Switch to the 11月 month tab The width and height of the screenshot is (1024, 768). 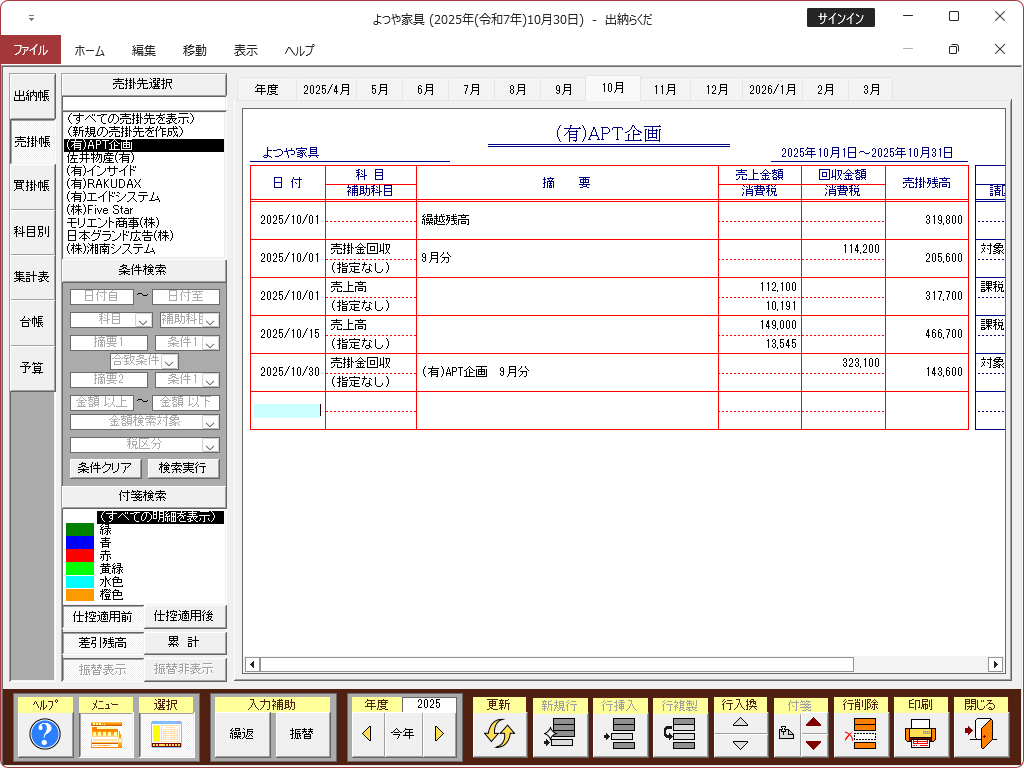tap(665, 89)
